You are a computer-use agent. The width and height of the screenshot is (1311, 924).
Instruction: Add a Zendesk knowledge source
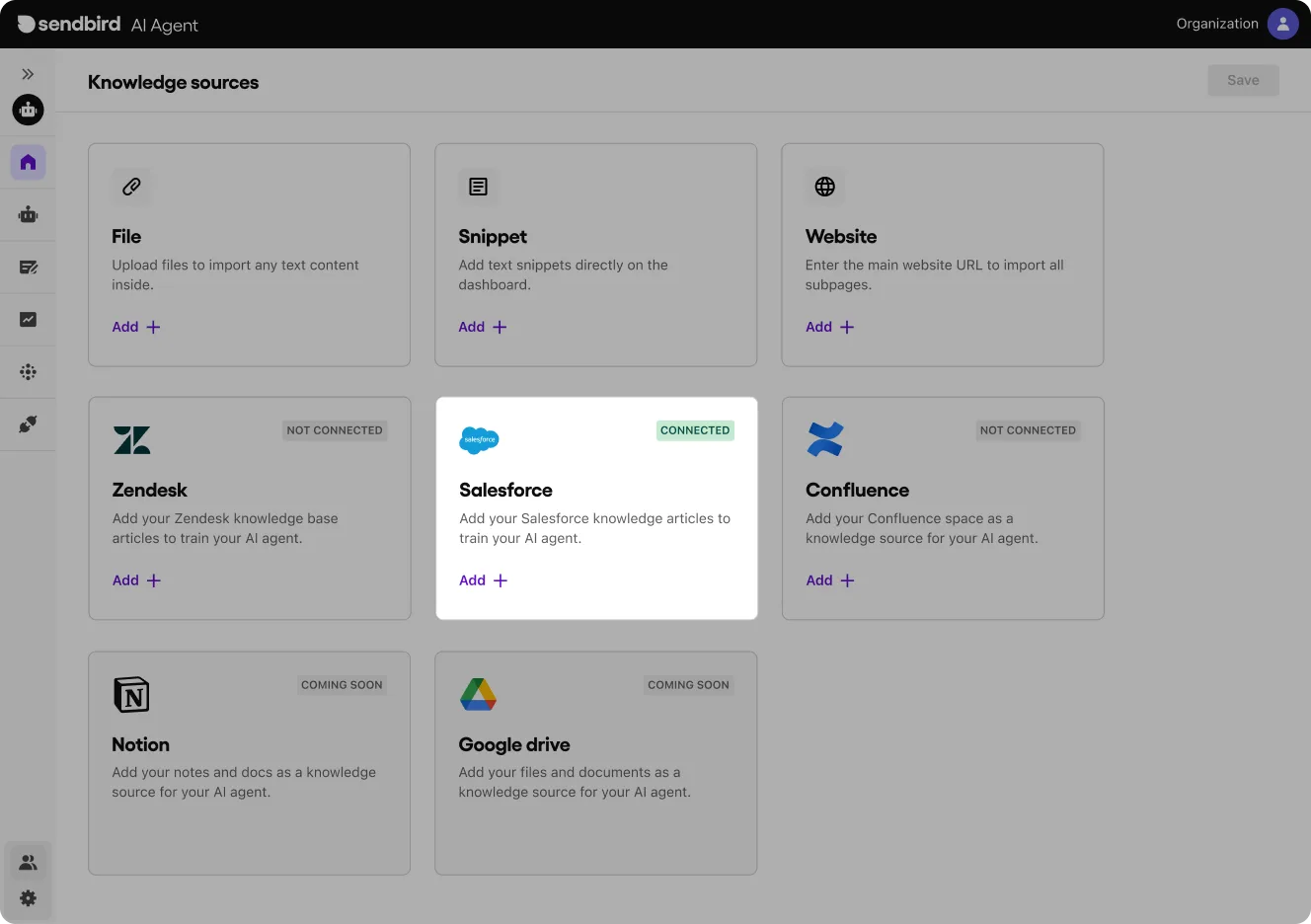[x=136, y=580]
